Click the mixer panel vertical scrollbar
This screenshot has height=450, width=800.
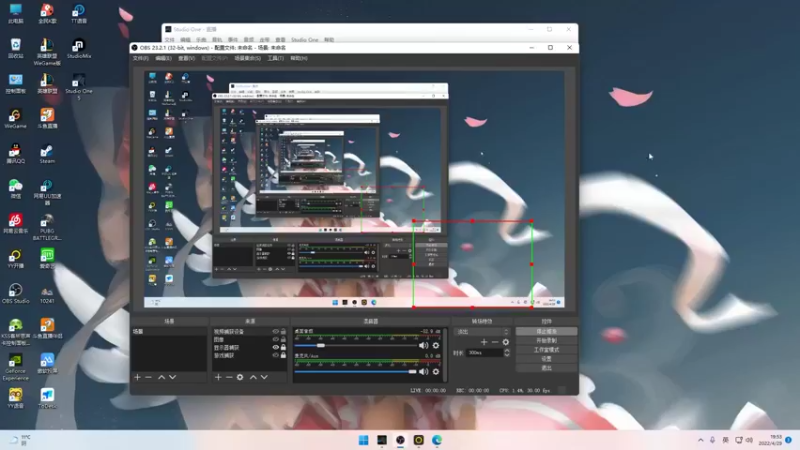click(445, 354)
